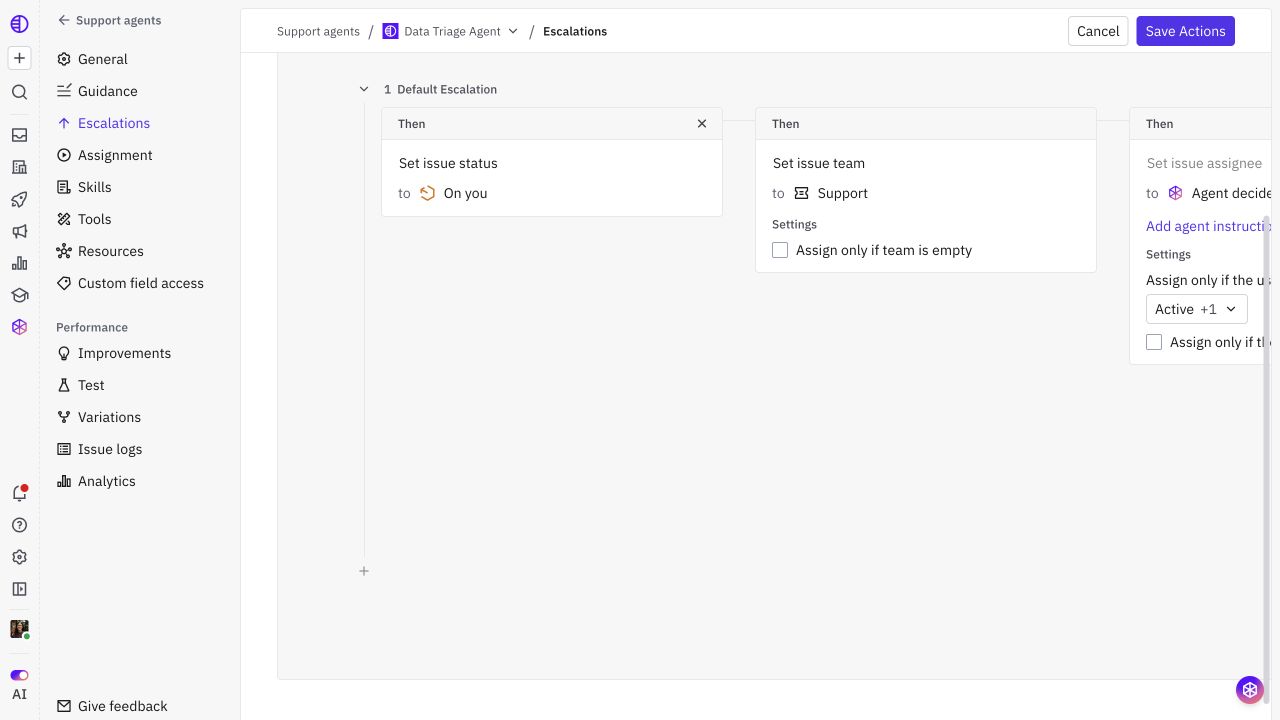
Task: Open Give feedback at bottom left
Action: (x=112, y=706)
